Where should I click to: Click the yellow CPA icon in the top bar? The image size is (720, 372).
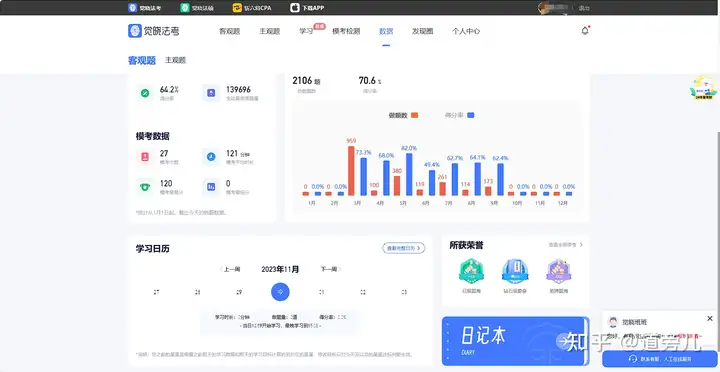[237, 8]
